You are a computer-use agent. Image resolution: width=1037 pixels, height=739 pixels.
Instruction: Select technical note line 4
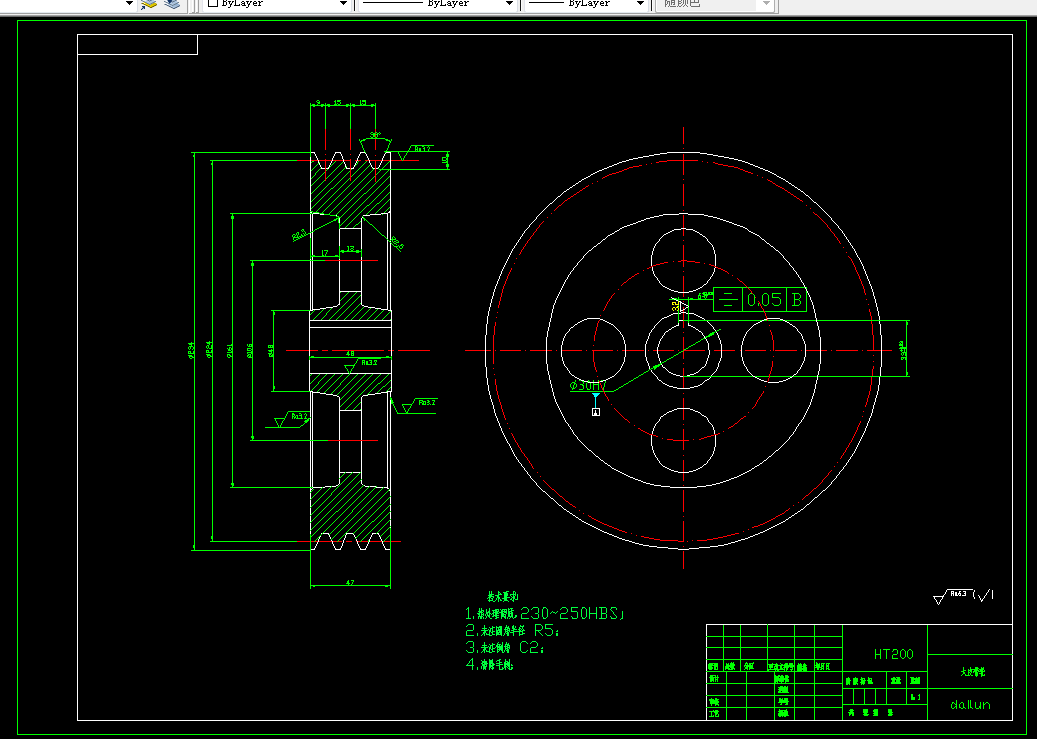click(x=489, y=665)
